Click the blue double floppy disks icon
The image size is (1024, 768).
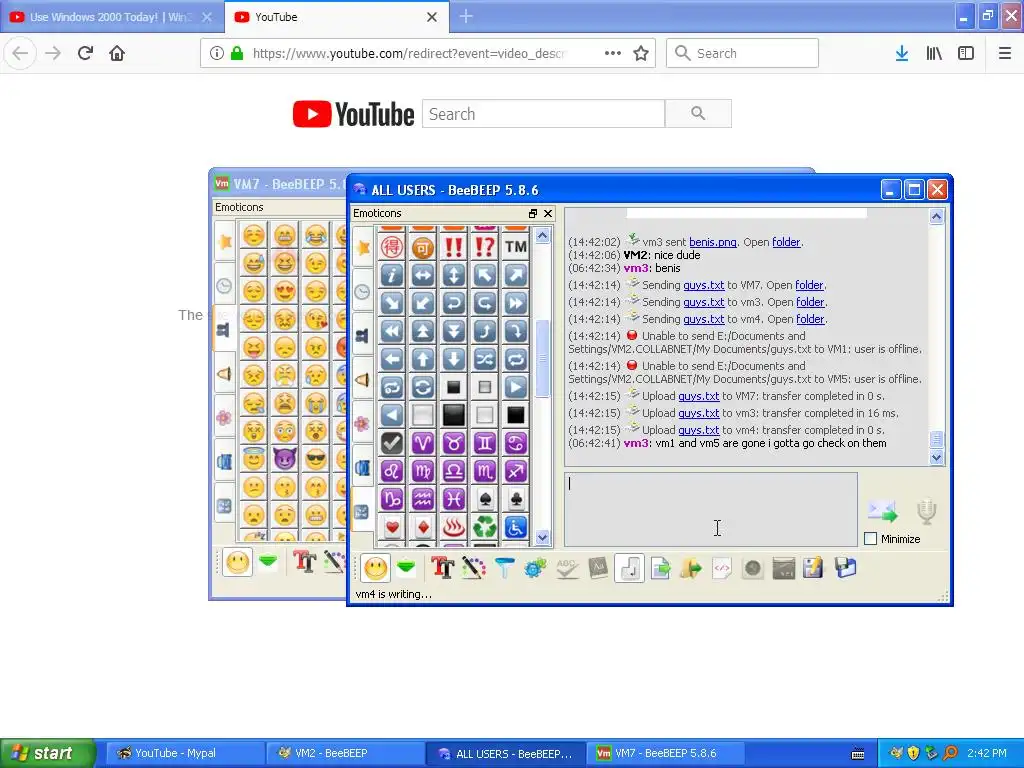coord(844,568)
